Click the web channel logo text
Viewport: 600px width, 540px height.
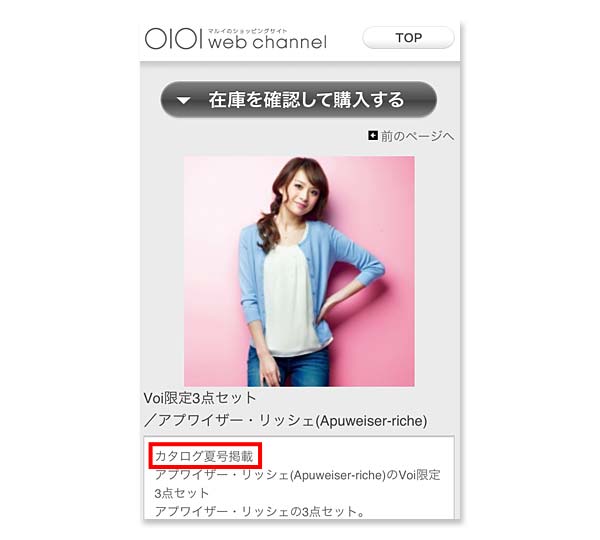click(267, 42)
